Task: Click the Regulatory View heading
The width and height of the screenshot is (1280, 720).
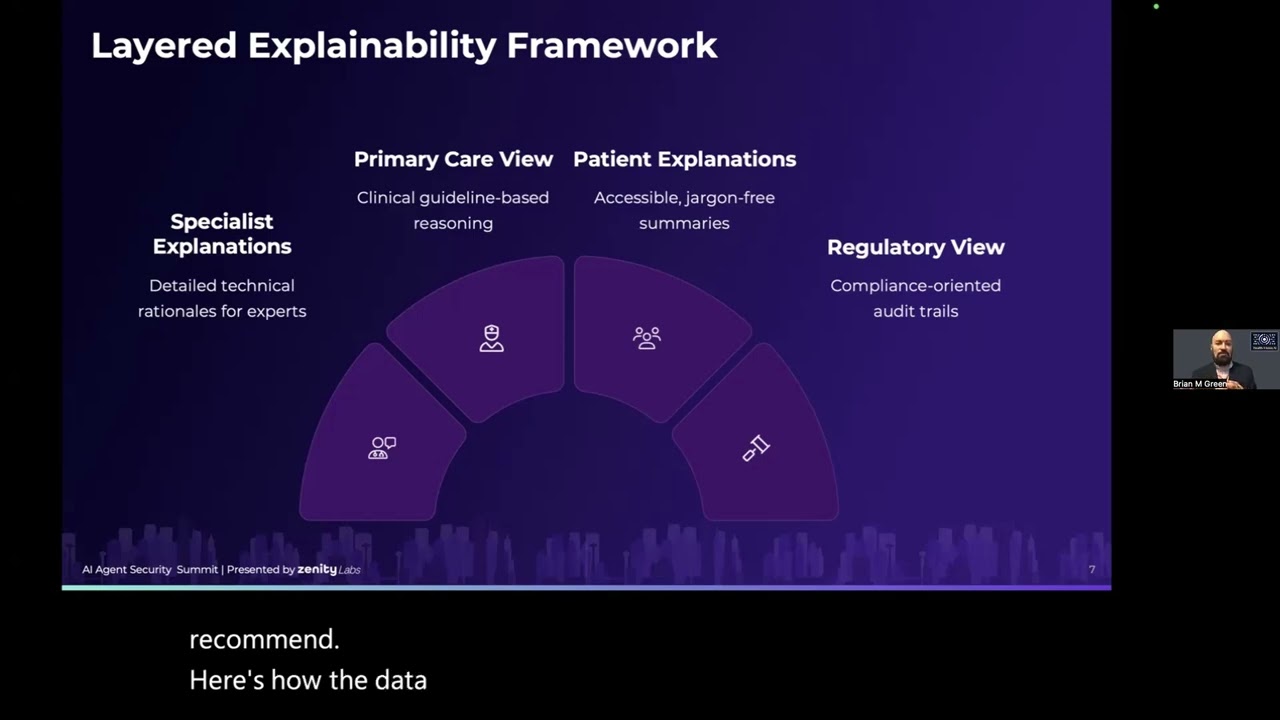Action: [915, 247]
